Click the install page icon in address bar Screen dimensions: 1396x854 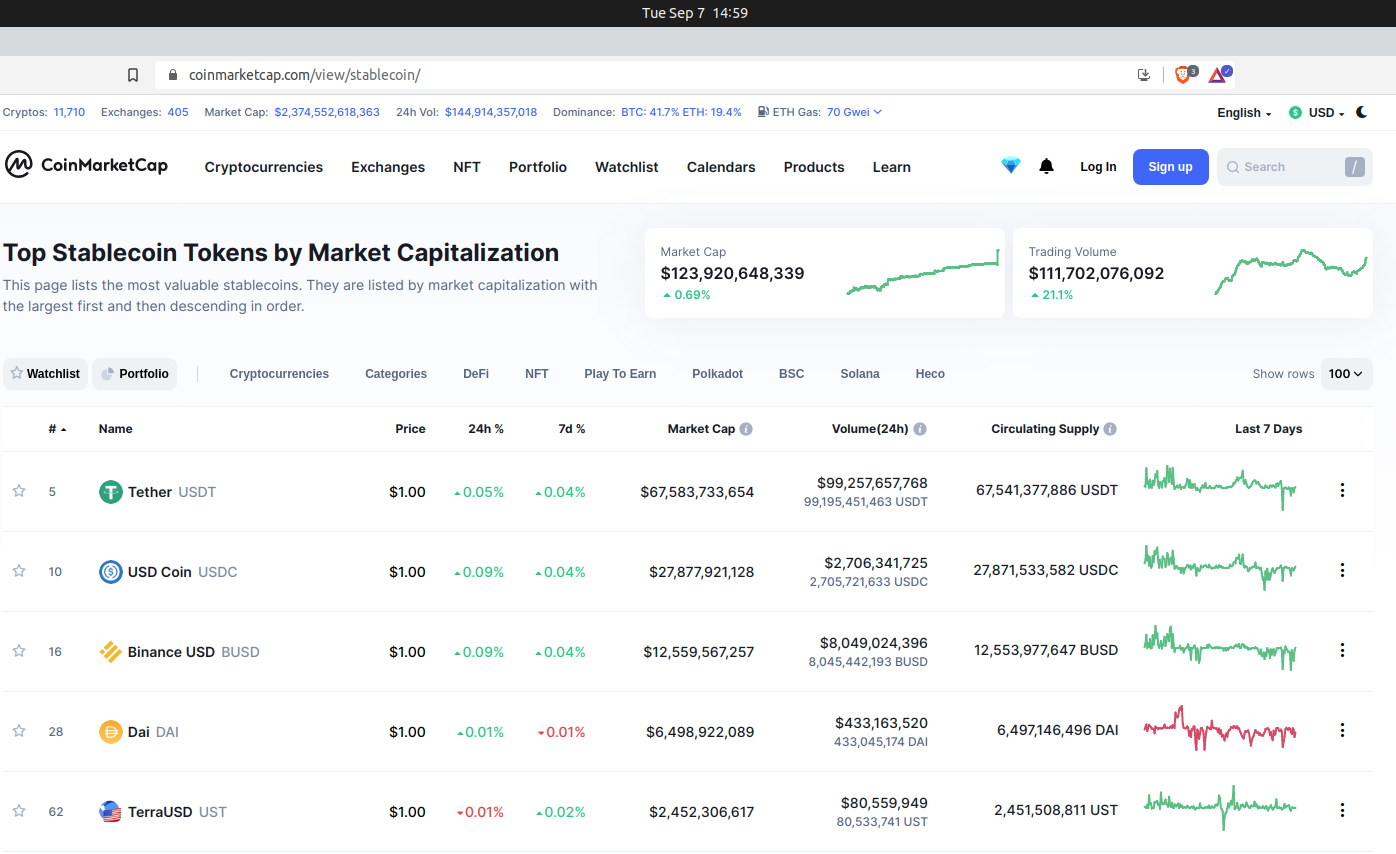(1144, 75)
